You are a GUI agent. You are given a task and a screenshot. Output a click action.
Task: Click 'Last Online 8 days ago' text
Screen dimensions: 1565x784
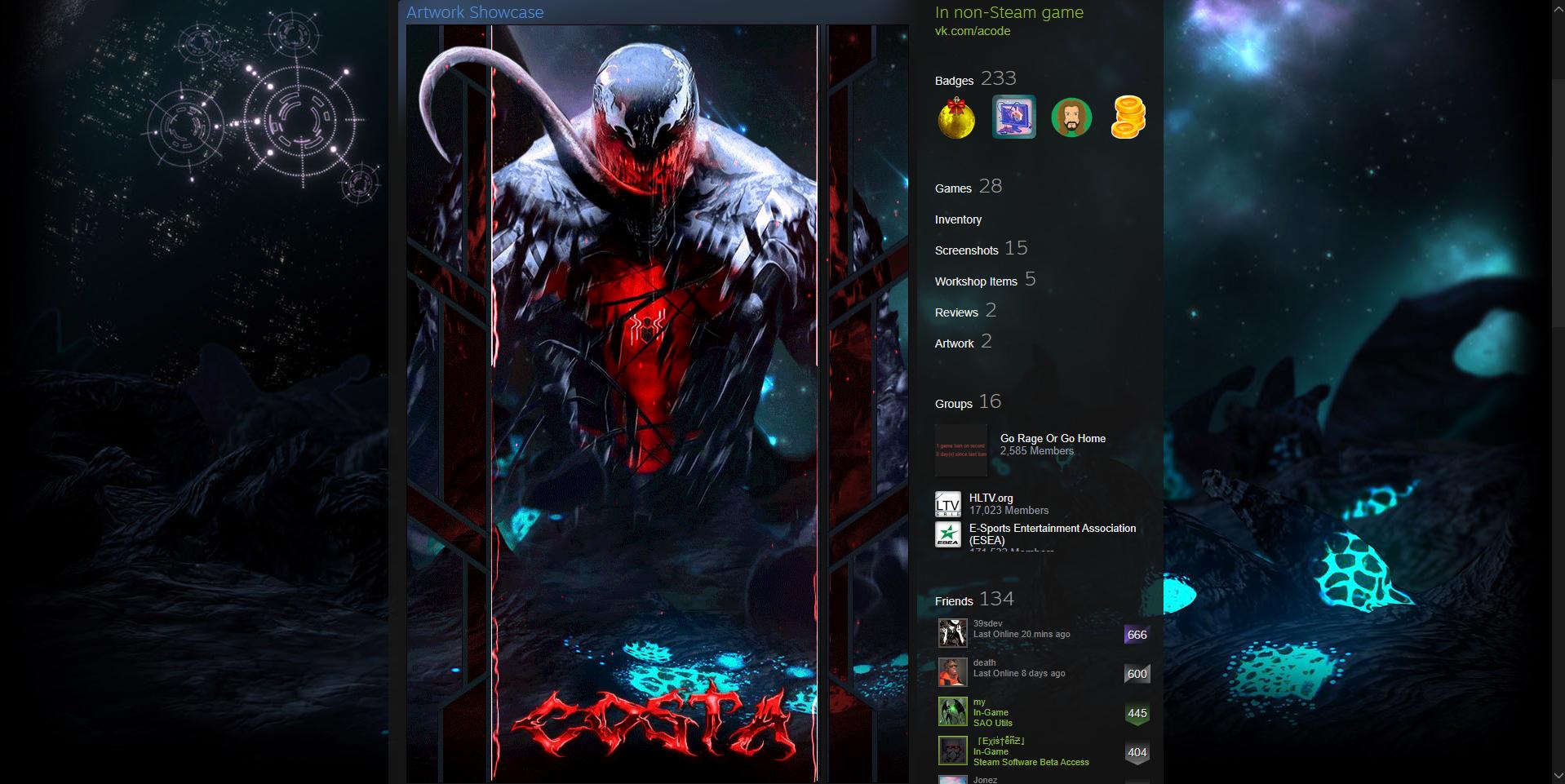1019,673
